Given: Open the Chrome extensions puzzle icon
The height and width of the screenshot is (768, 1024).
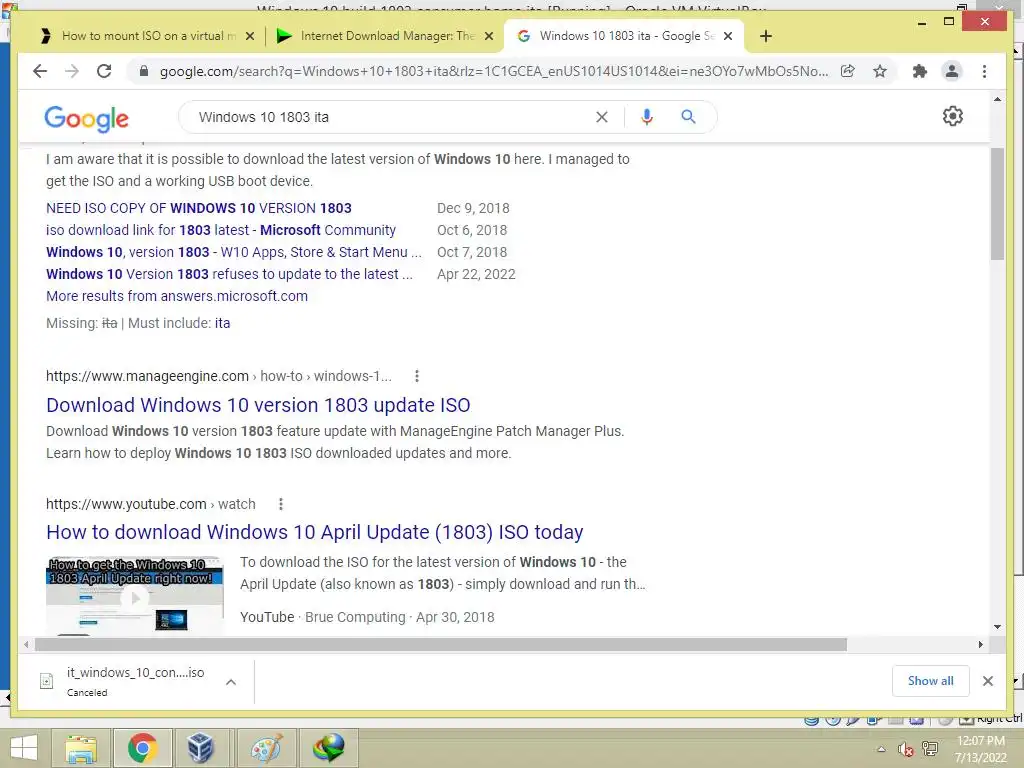Looking at the screenshot, I should click(x=920, y=71).
